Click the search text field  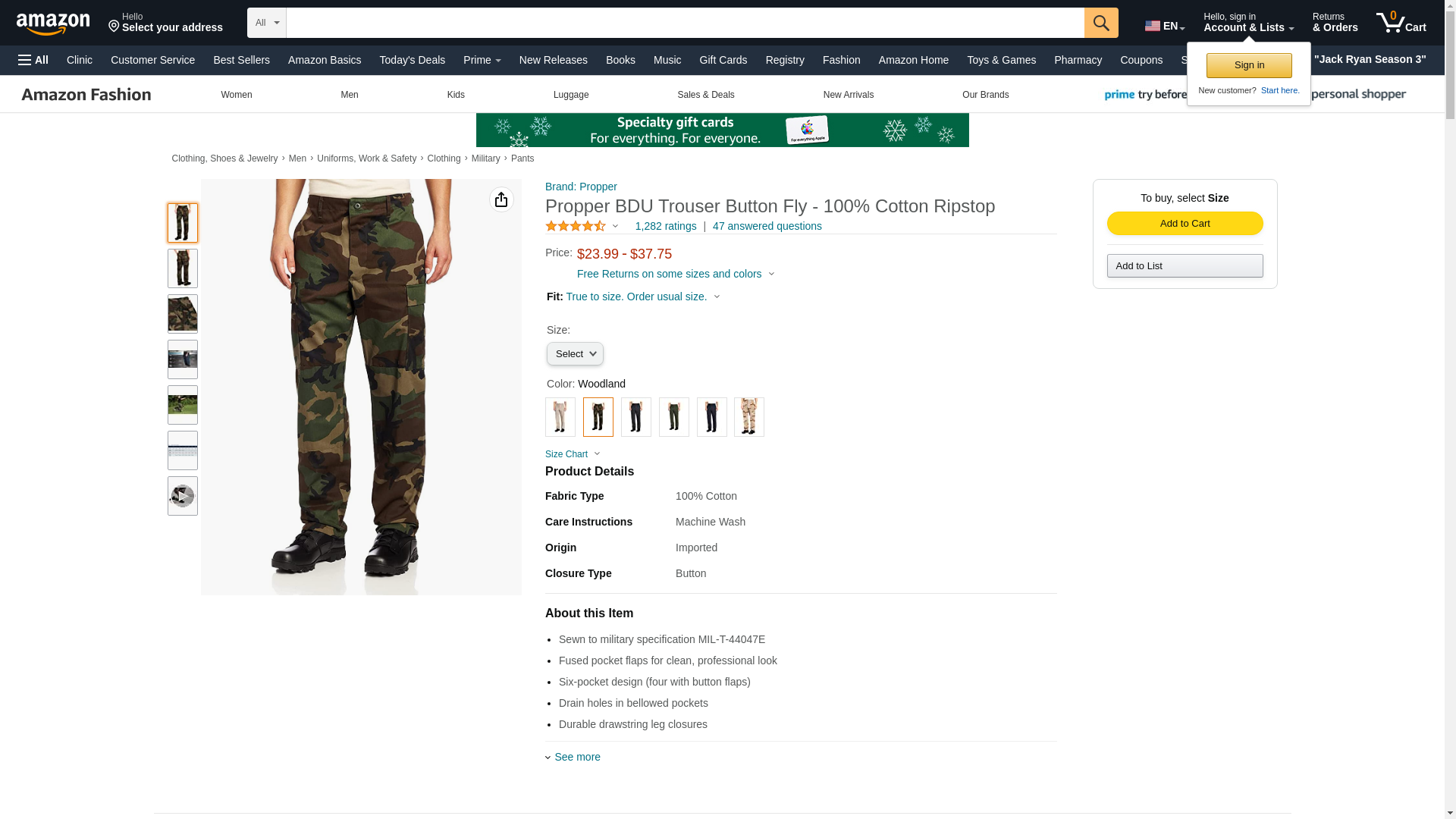[x=685, y=23]
